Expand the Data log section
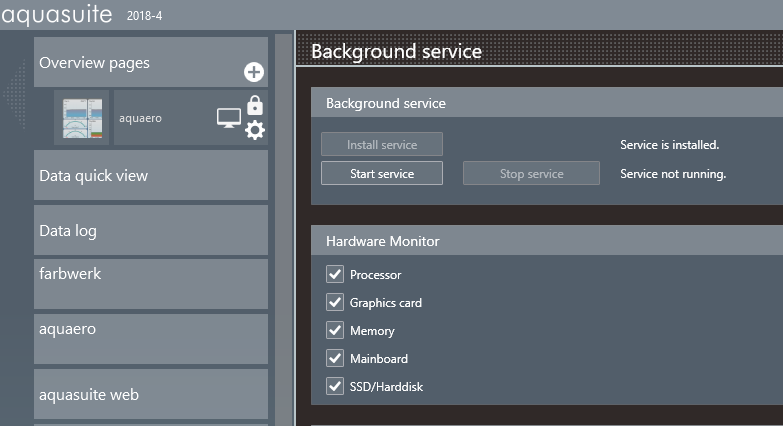Screen dimensions: 783x426 (x=150, y=231)
